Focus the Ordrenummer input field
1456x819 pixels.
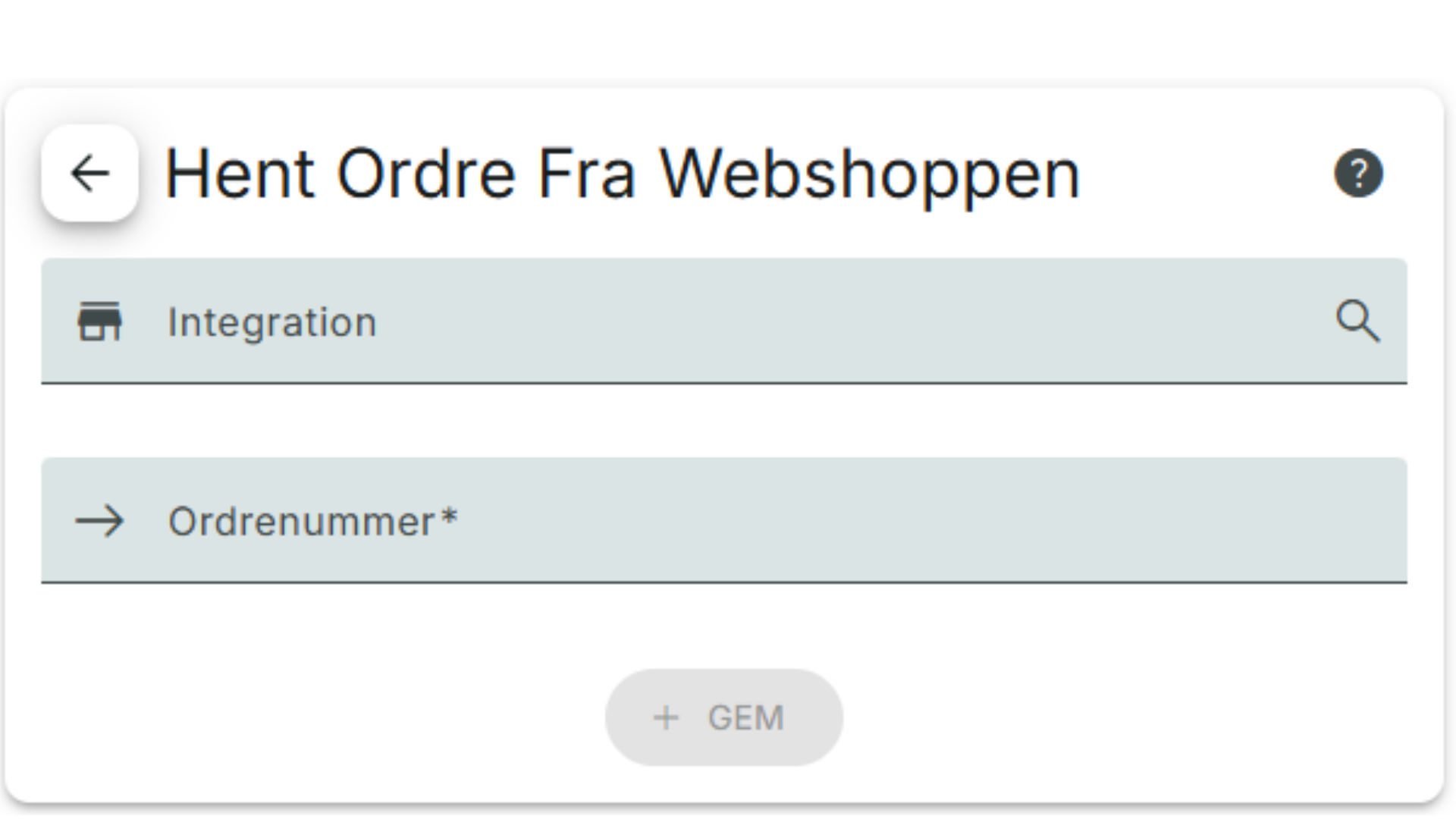click(724, 521)
